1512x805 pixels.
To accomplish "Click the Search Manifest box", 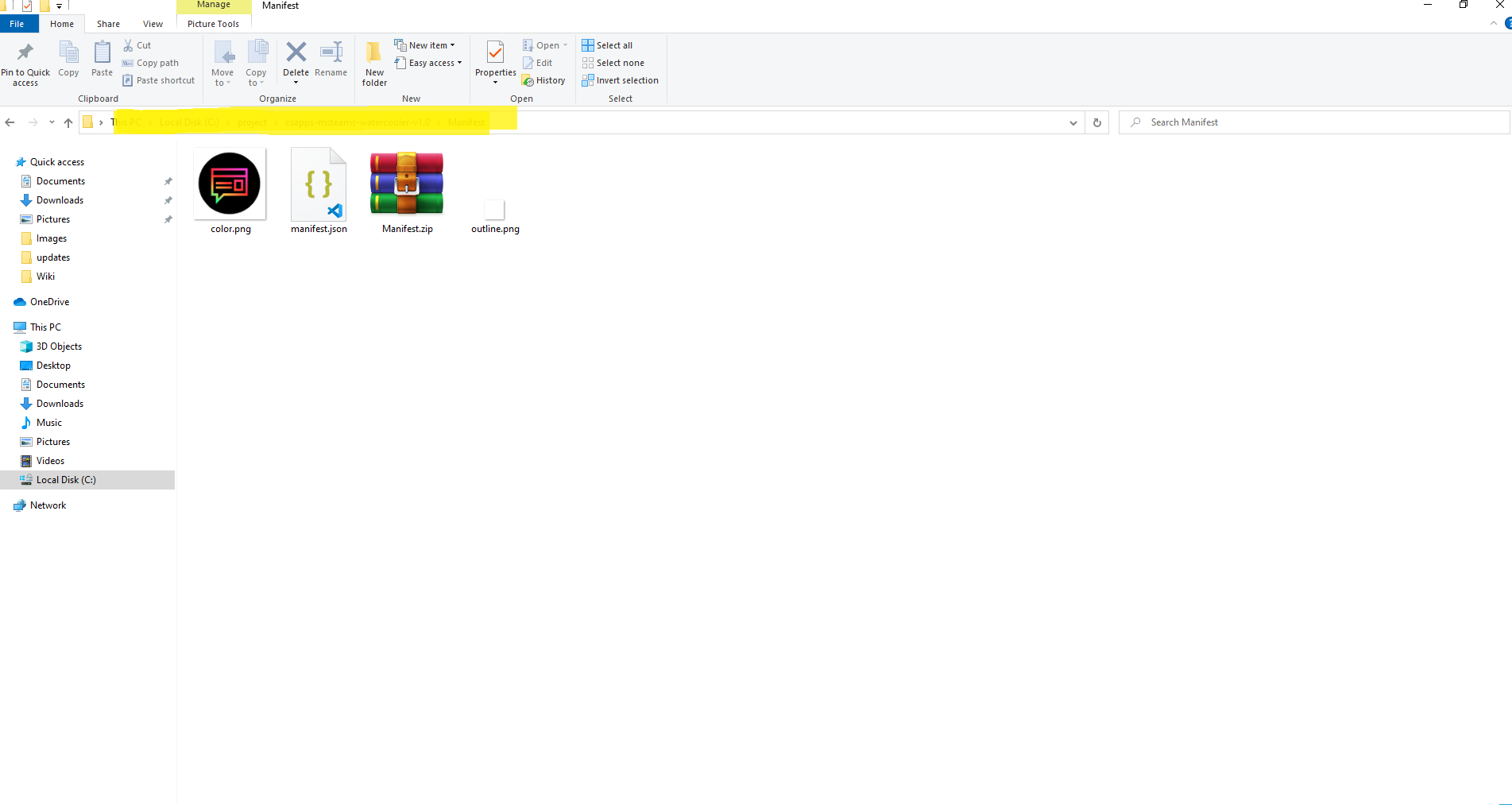I will point(1314,122).
